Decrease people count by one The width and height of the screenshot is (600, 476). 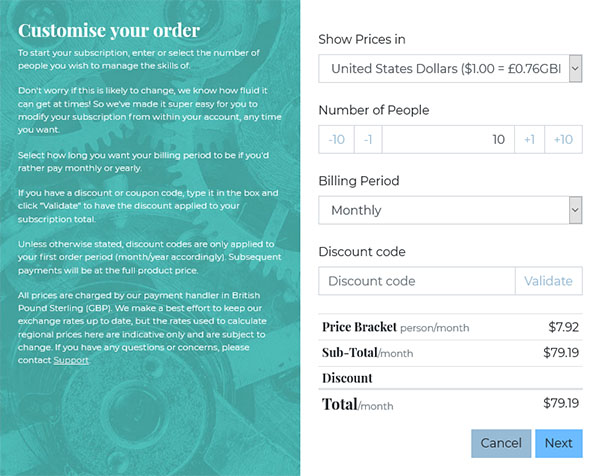[x=368, y=139]
